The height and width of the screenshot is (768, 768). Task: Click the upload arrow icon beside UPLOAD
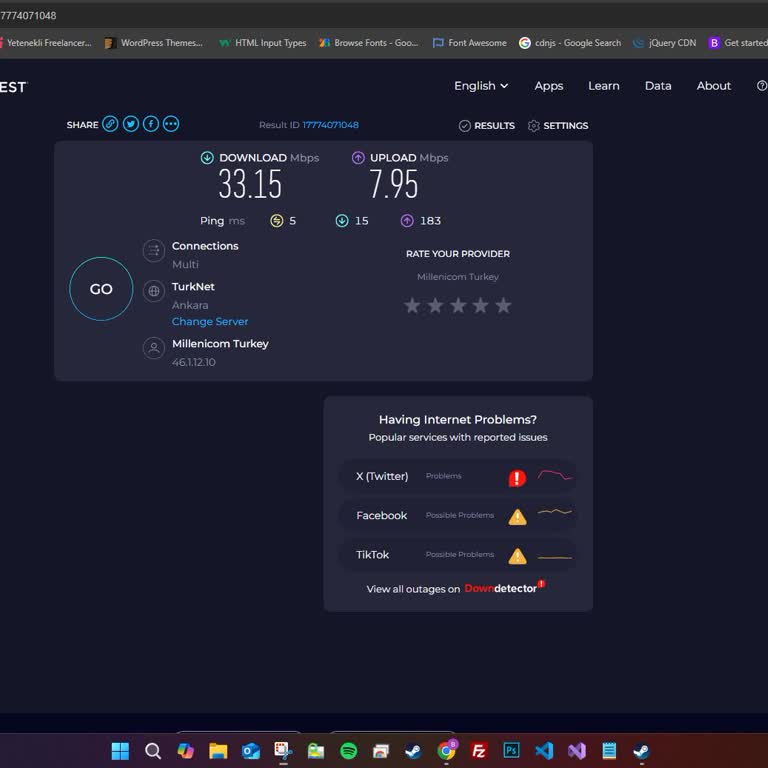358,158
